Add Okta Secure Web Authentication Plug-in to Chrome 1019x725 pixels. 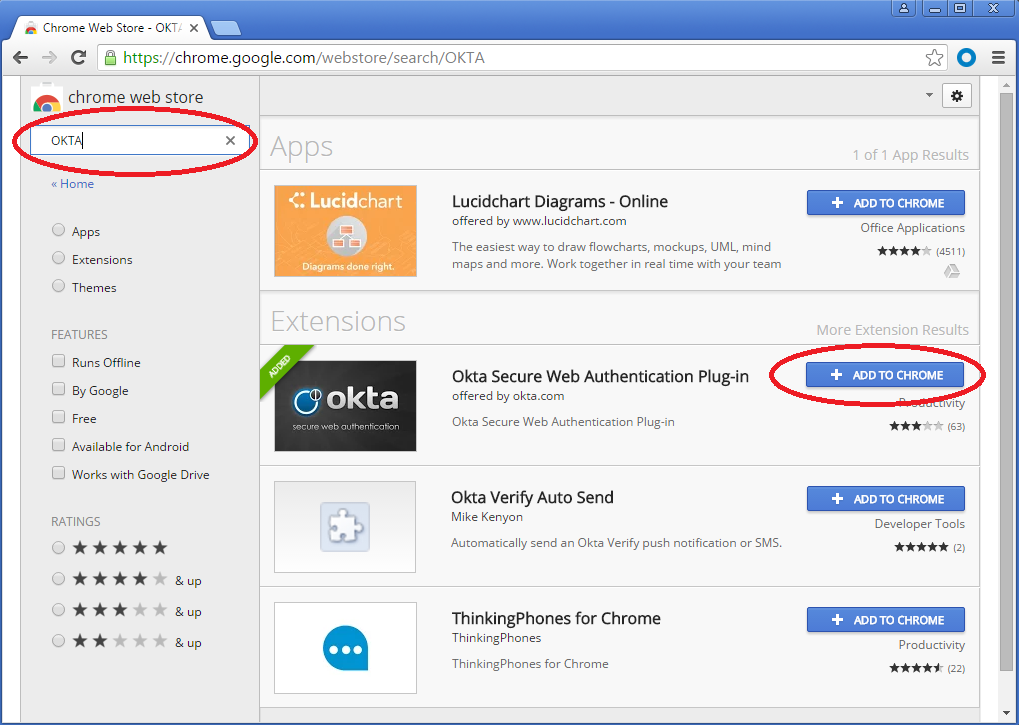(885, 375)
